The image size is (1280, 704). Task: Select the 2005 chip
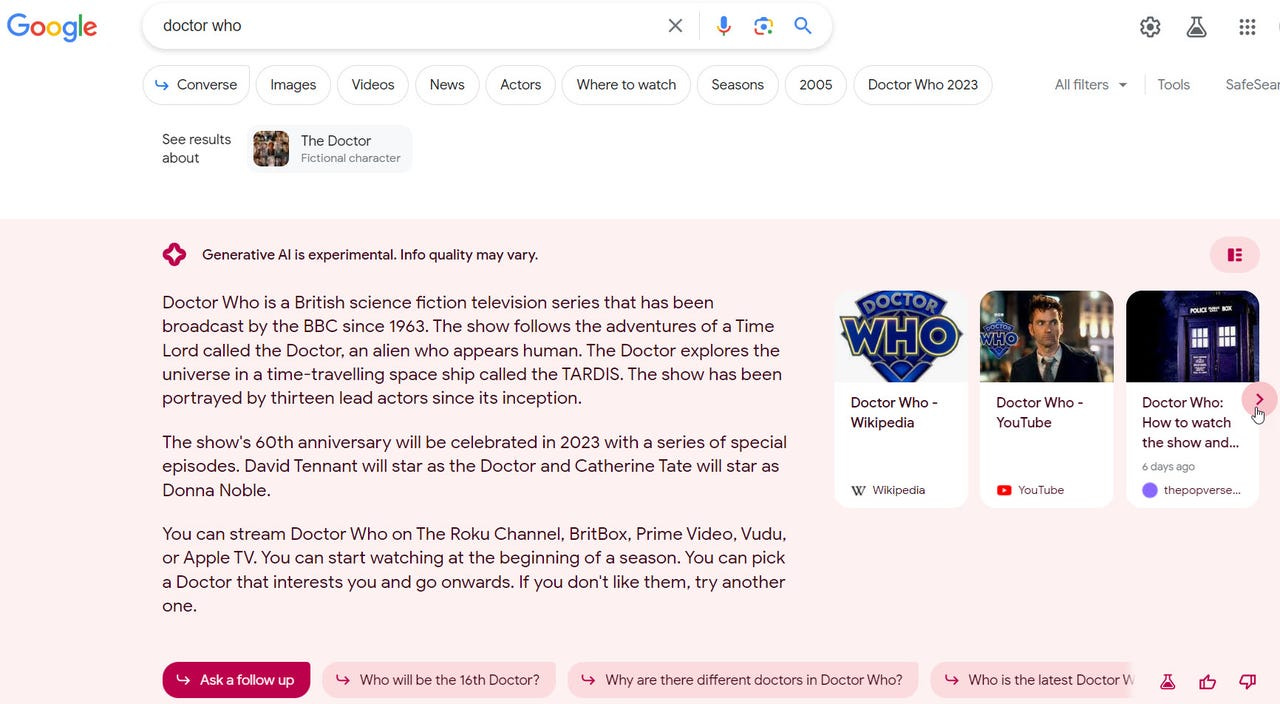(815, 85)
